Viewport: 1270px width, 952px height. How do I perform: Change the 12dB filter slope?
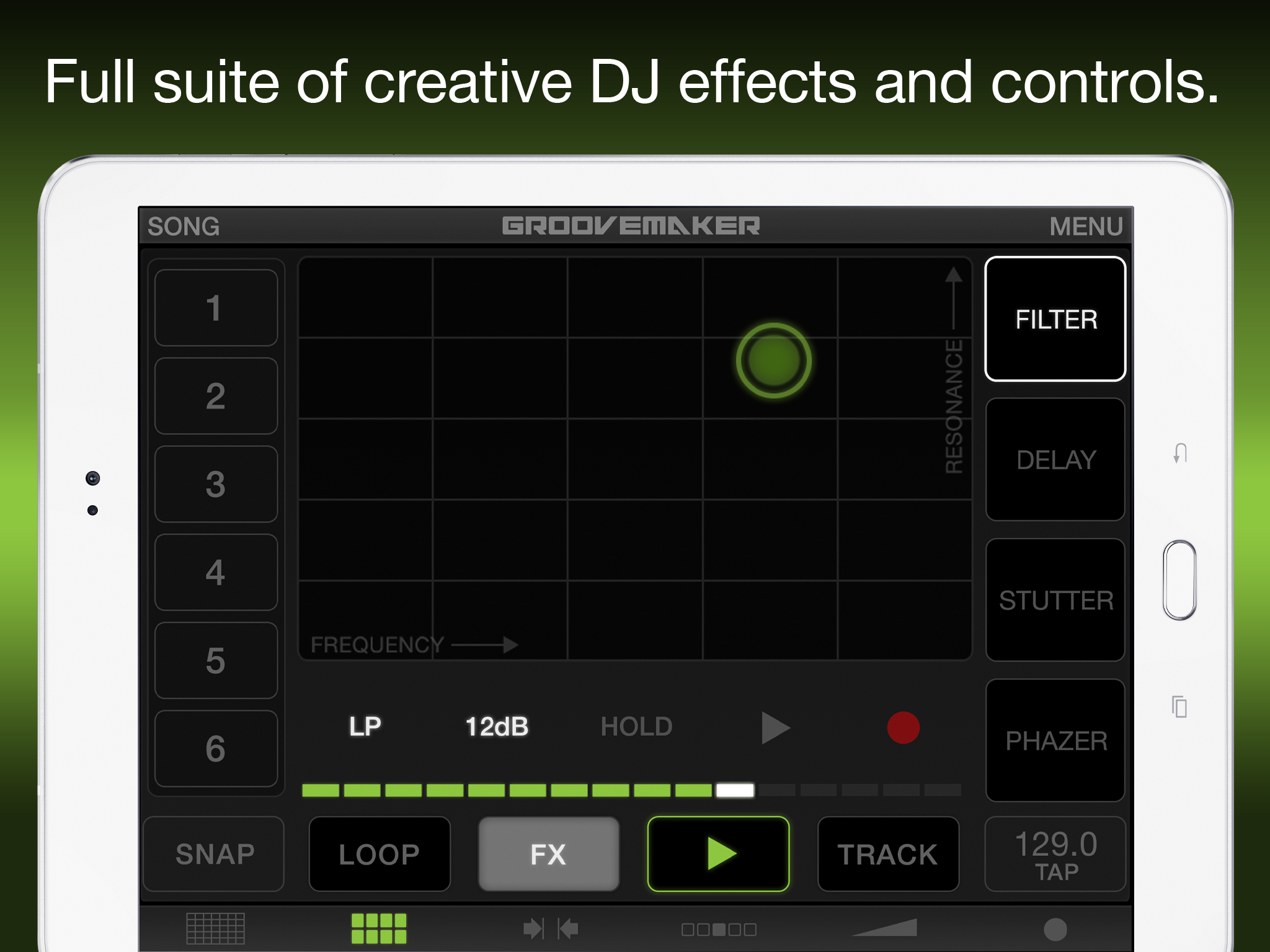coord(497,726)
